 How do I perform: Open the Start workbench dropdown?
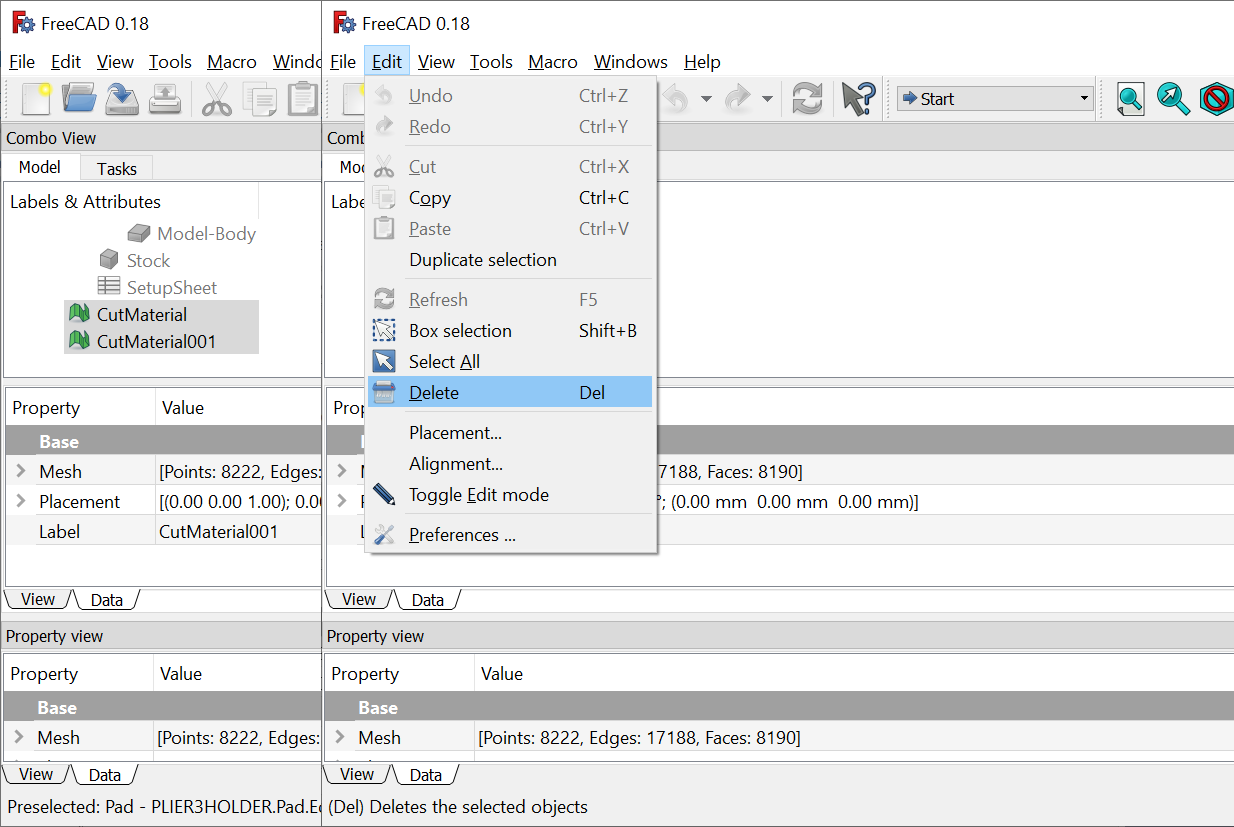(x=994, y=98)
